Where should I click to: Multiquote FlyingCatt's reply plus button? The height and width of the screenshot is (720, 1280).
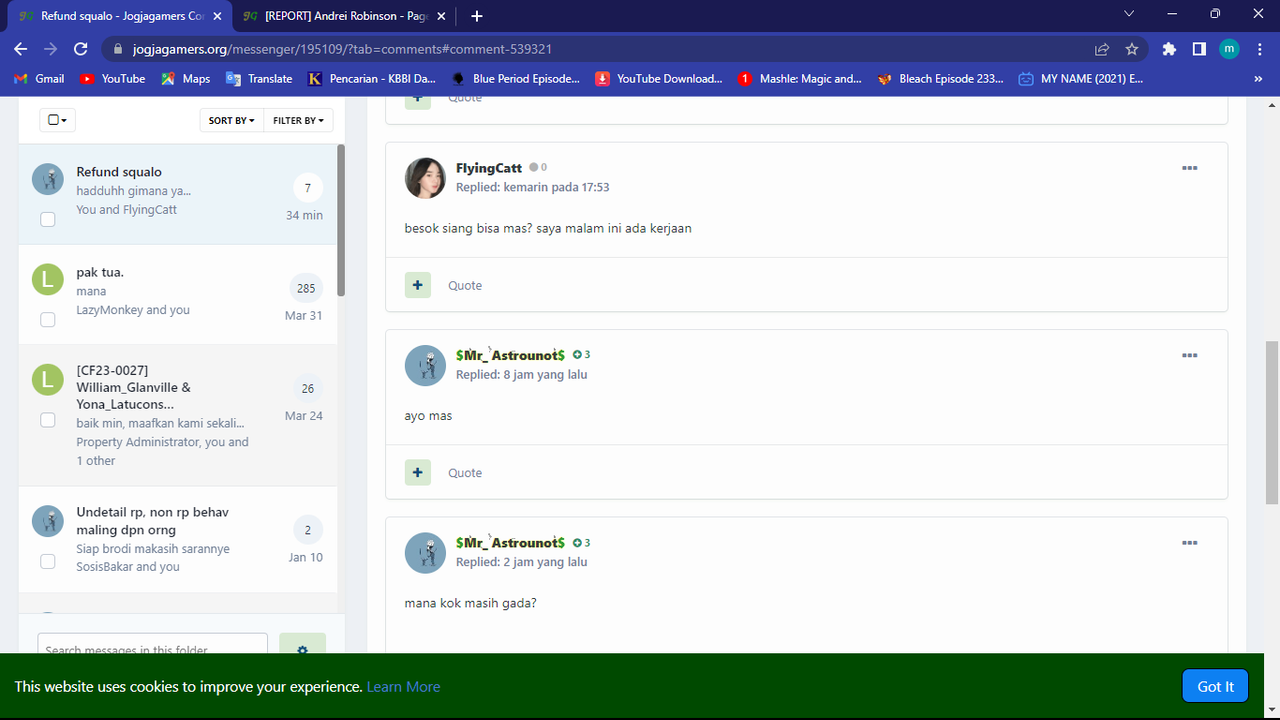click(x=418, y=285)
